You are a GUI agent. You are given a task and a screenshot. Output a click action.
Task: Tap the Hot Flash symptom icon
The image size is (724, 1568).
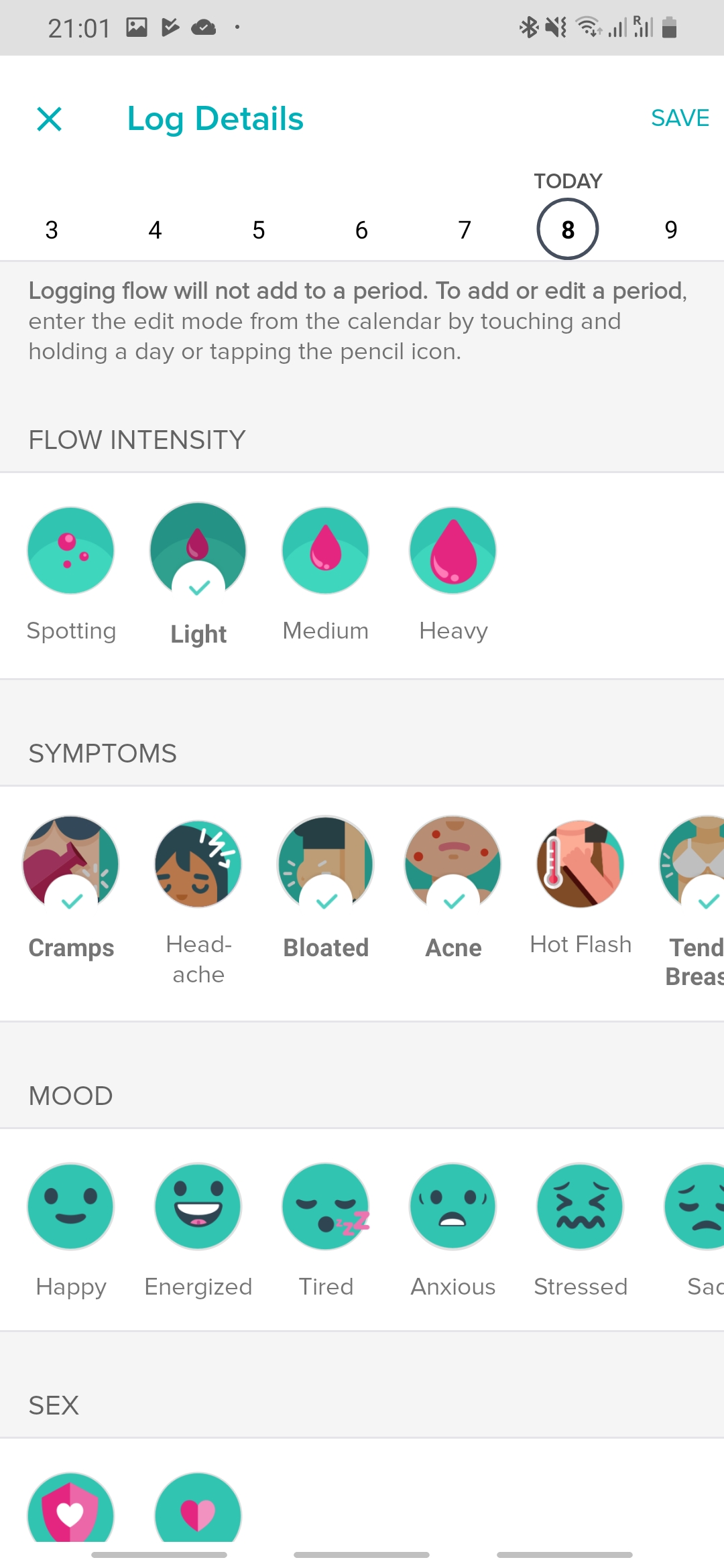(580, 864)
